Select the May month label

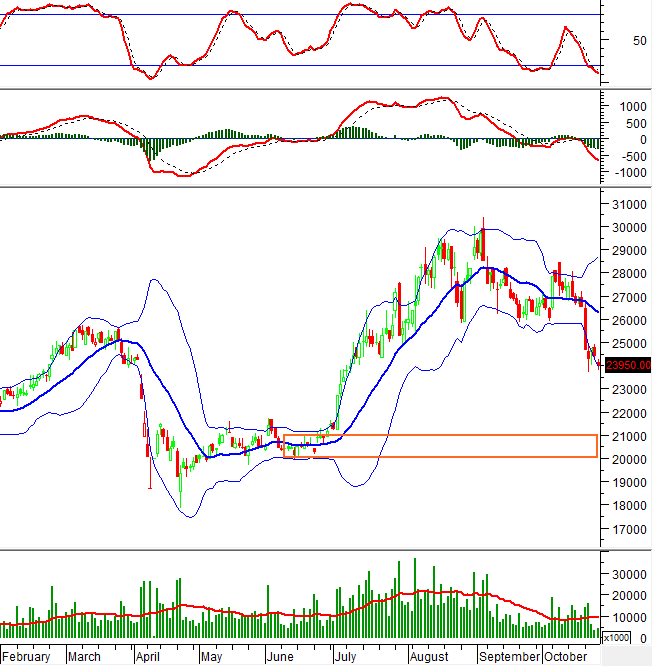[211, 657]
